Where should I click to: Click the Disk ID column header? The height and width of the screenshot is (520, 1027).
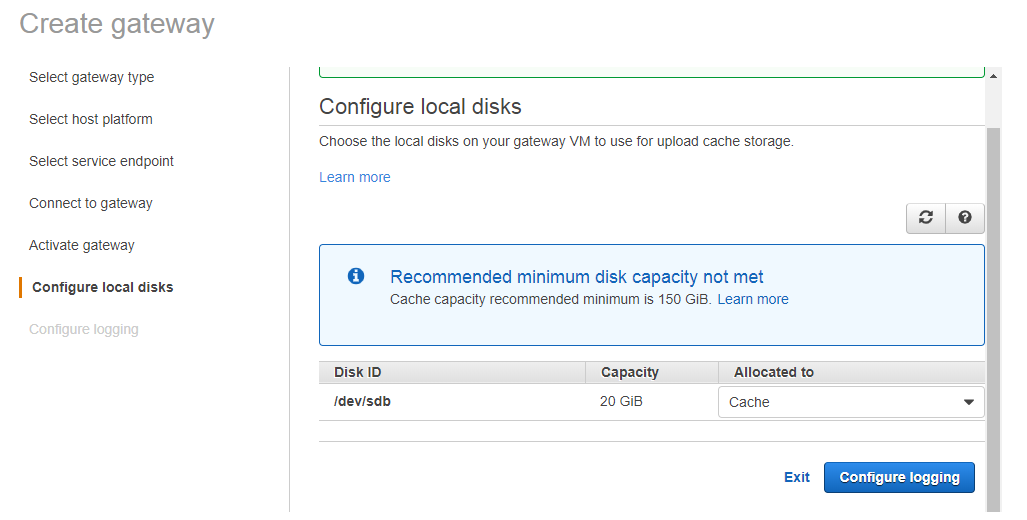click(x=357, y=372)
